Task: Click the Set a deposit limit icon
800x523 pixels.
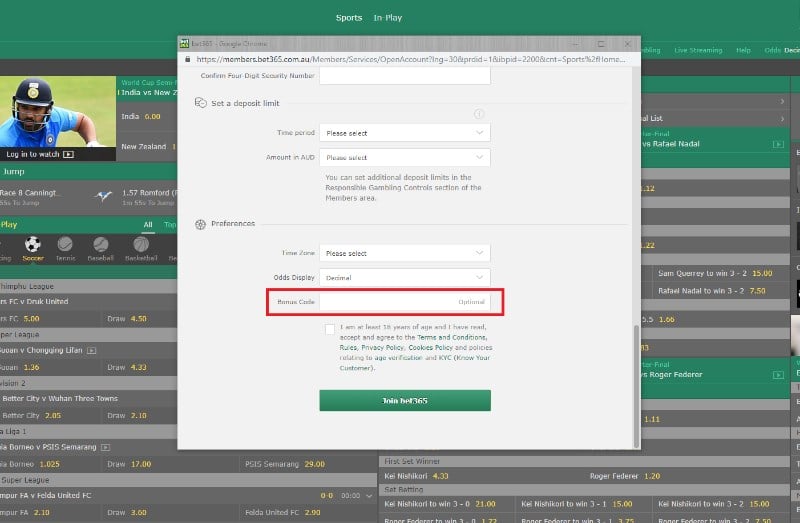Action: 201,103
